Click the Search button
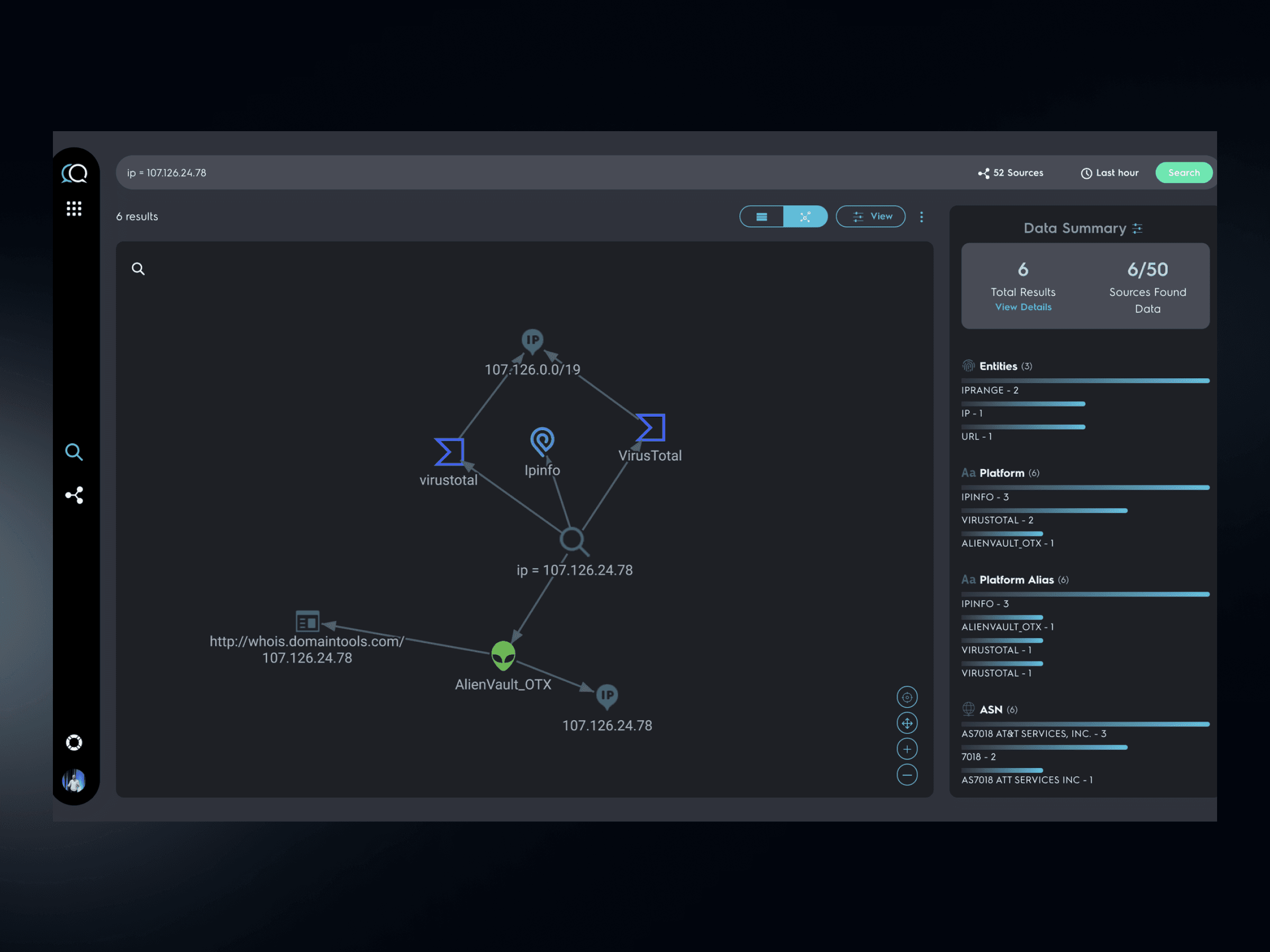The width and height of the screenshot is (1270, 952). click(1184, 173)
